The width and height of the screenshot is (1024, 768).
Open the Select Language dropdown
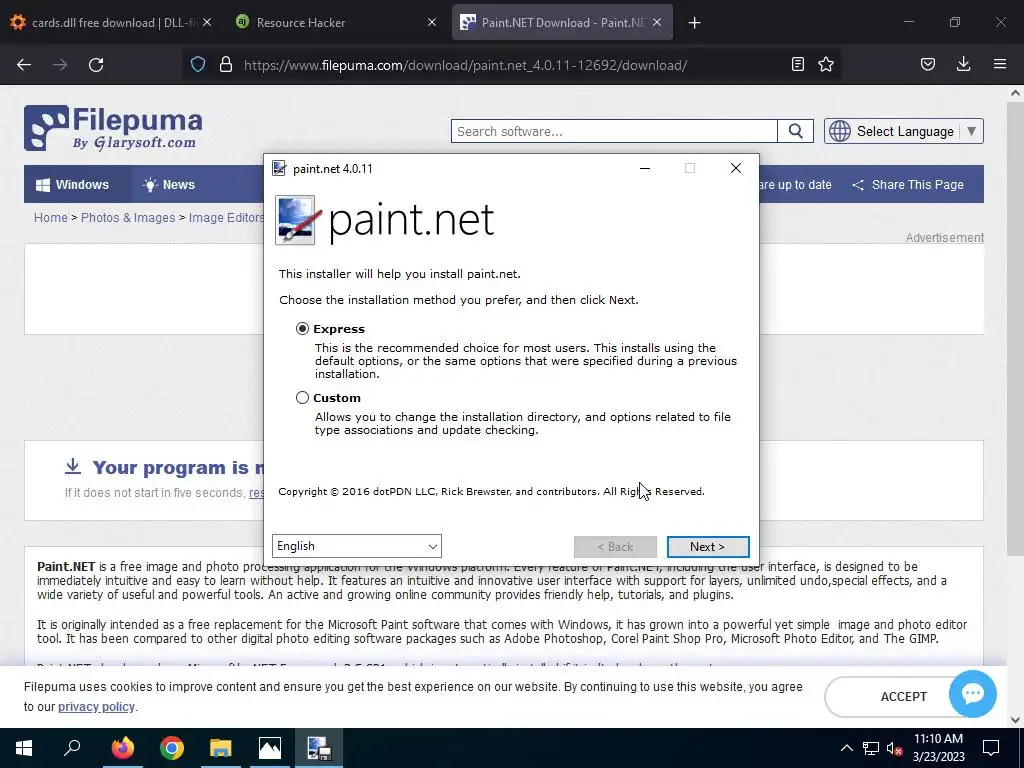pos(904,131)
